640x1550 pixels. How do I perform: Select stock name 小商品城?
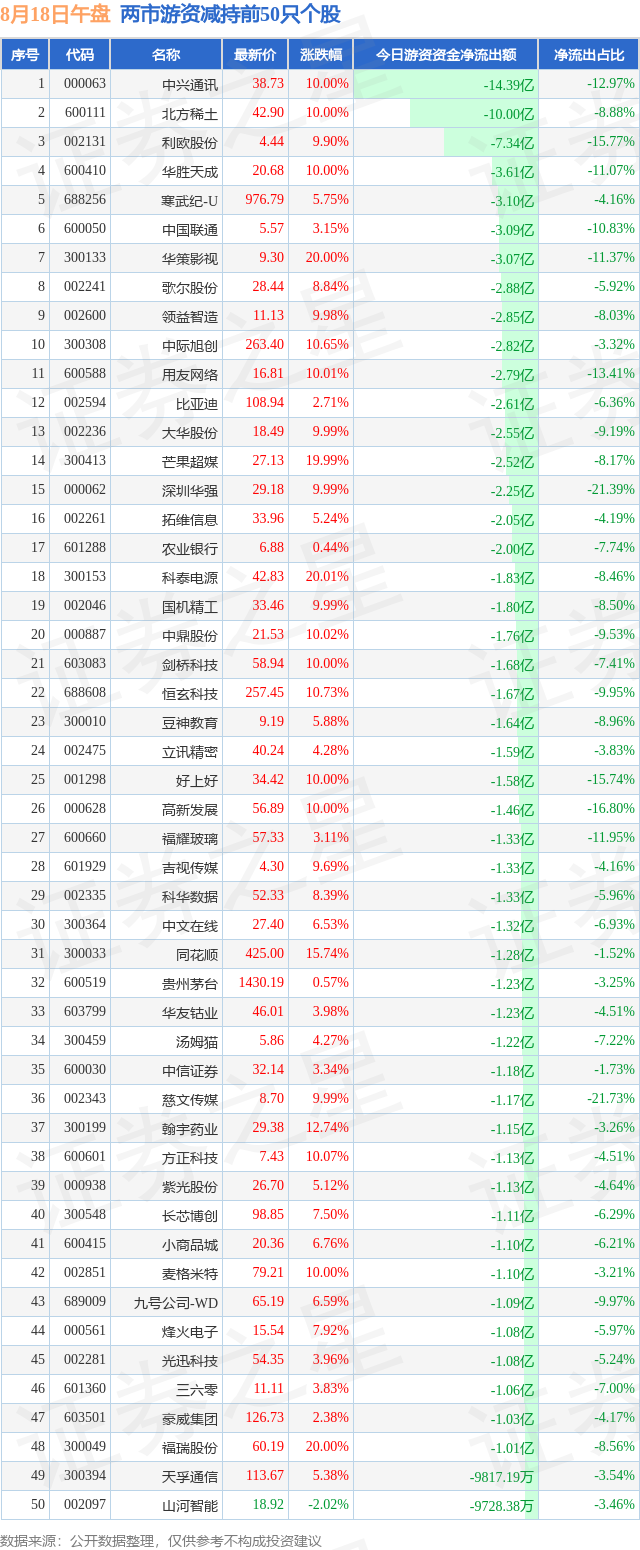click(x=190, y=1244)
